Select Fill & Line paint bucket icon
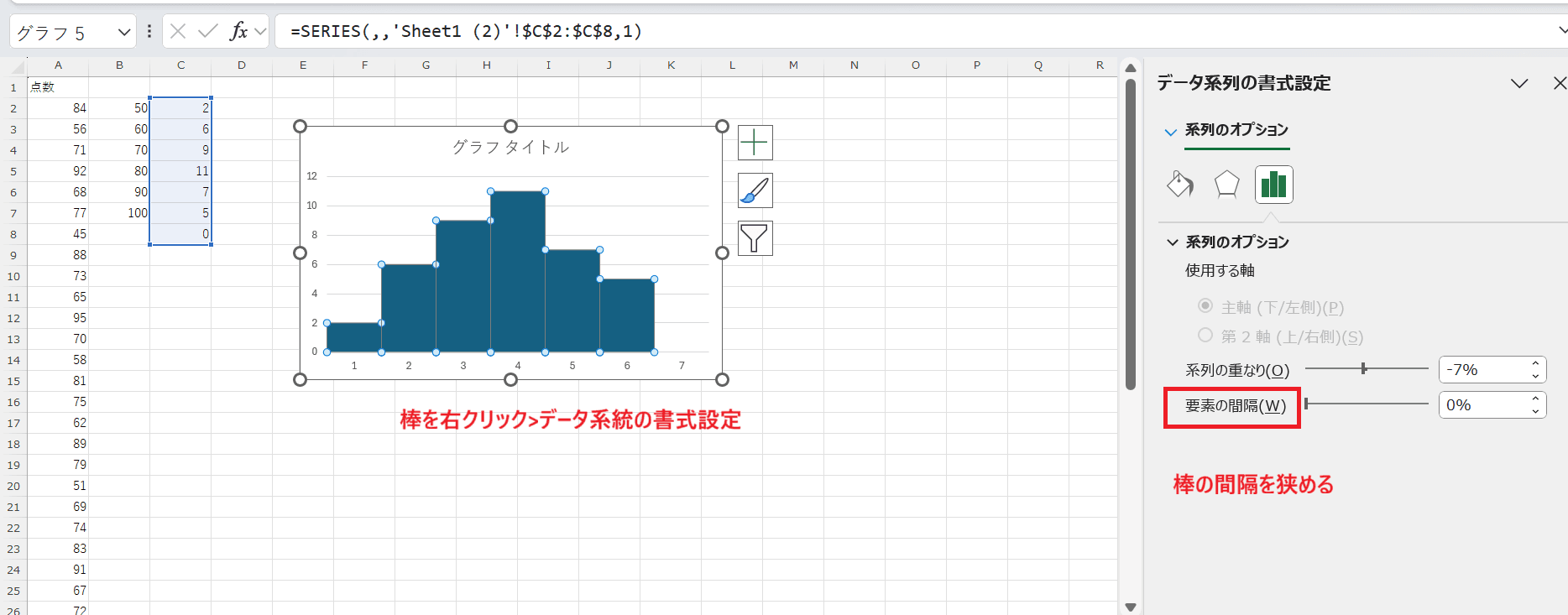 [1179, 184]
